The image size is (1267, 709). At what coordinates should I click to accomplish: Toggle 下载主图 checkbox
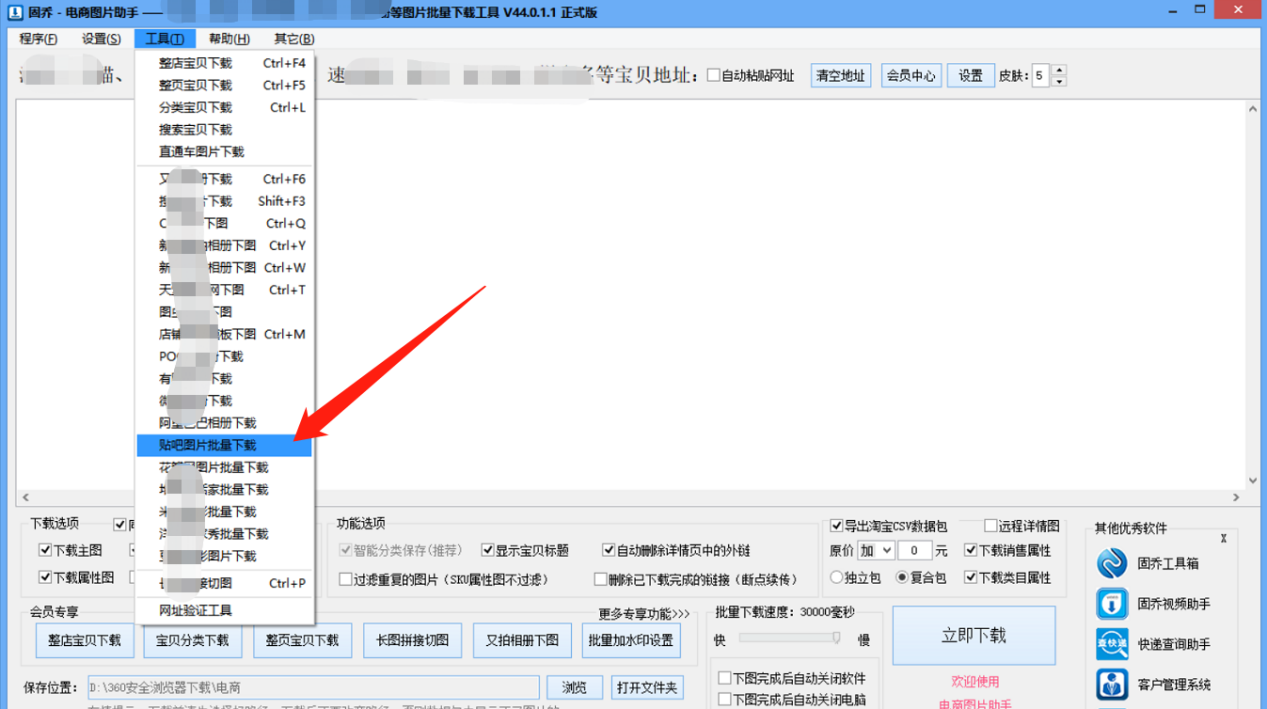45,550
